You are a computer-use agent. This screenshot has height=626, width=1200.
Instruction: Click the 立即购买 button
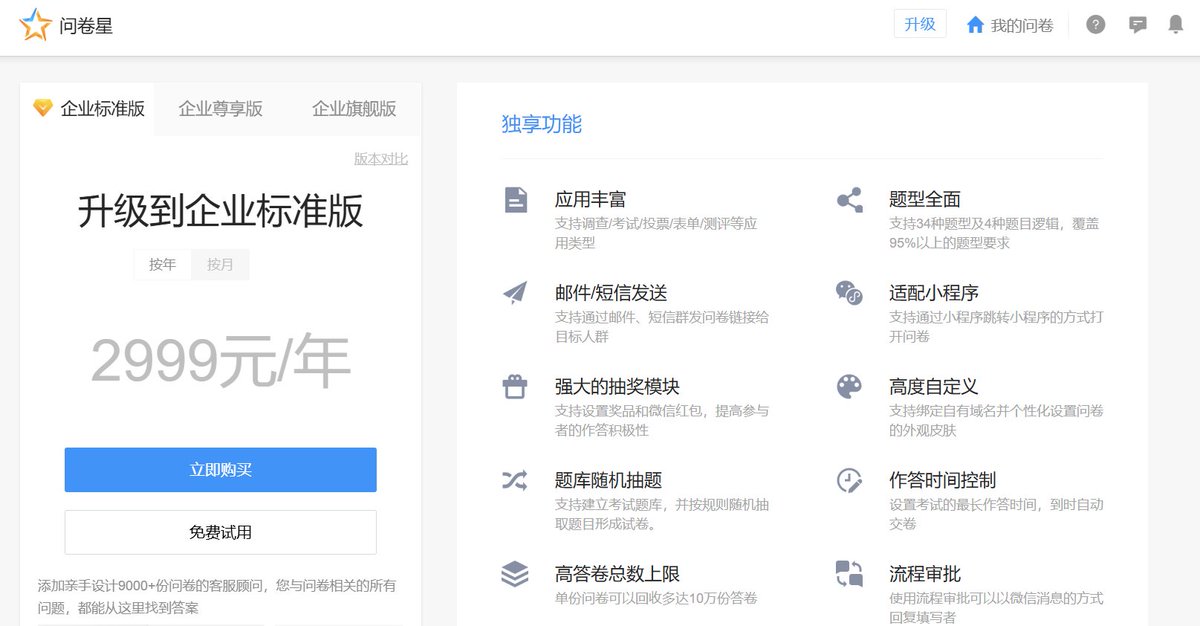221,470
